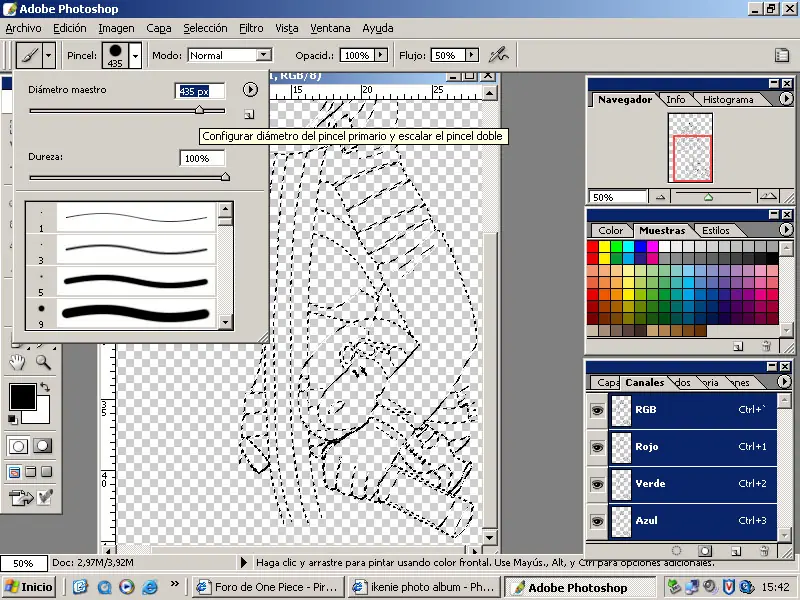The image size is (800, 600).
Task: Swap foreground and background colors
Action: 44,387
